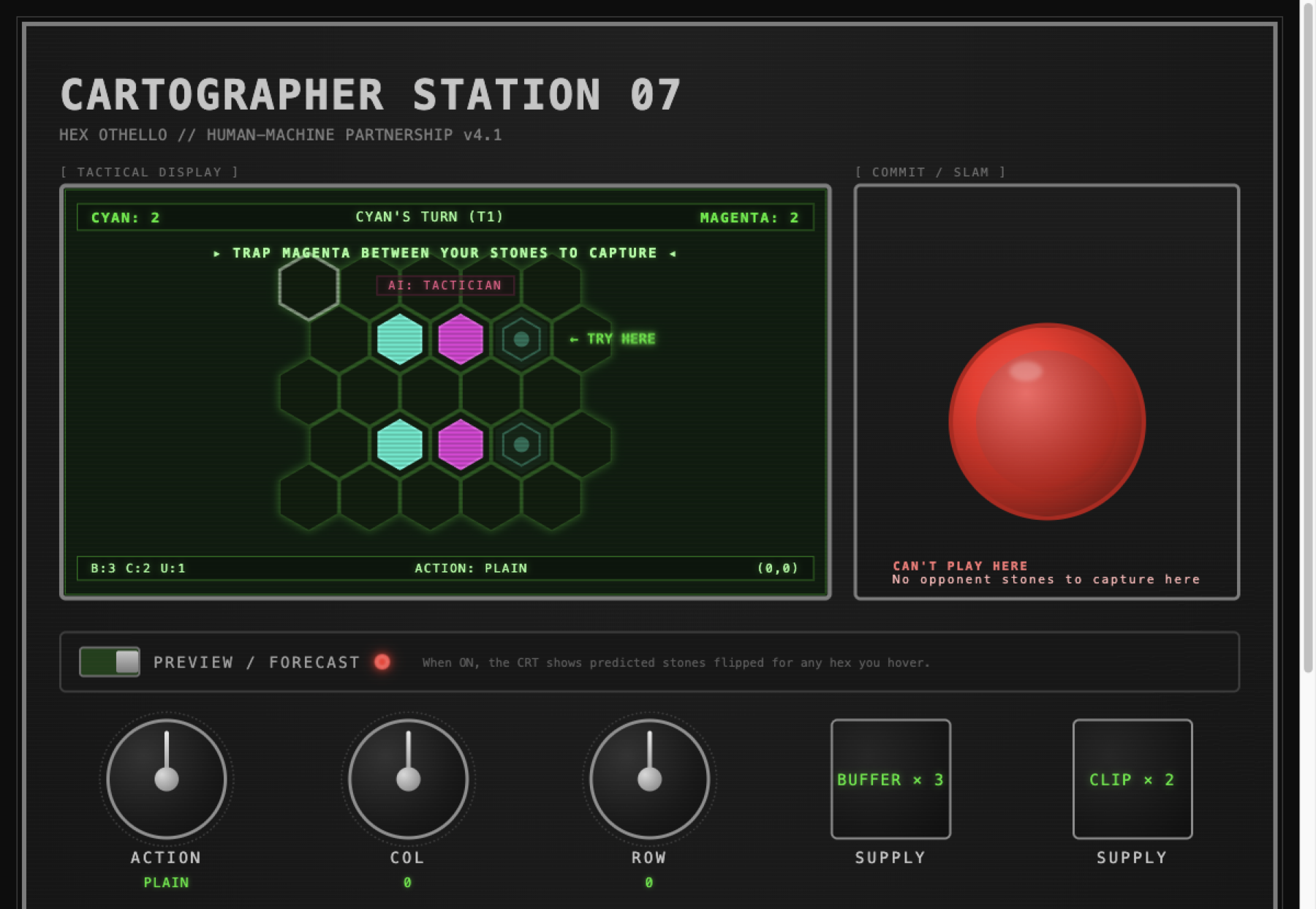Screen dimensions: 1316x909
Task: Click the ACTION: PLAIN status text
Action: pos(471,568)
